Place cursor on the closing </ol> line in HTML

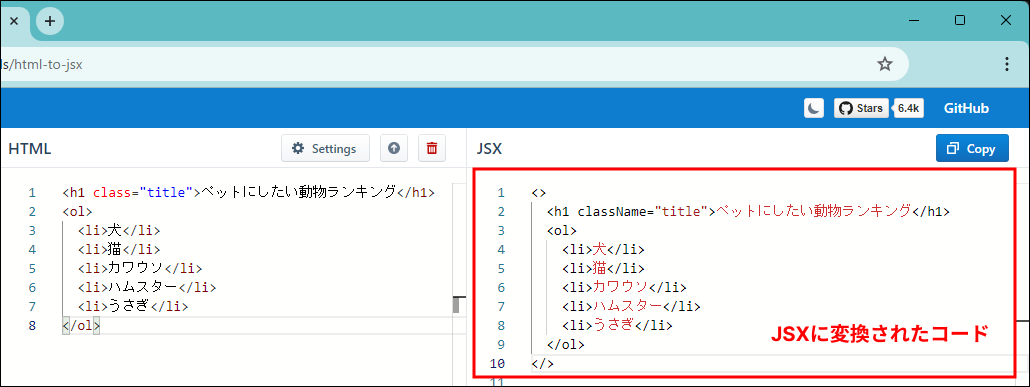tap(81, 326)
